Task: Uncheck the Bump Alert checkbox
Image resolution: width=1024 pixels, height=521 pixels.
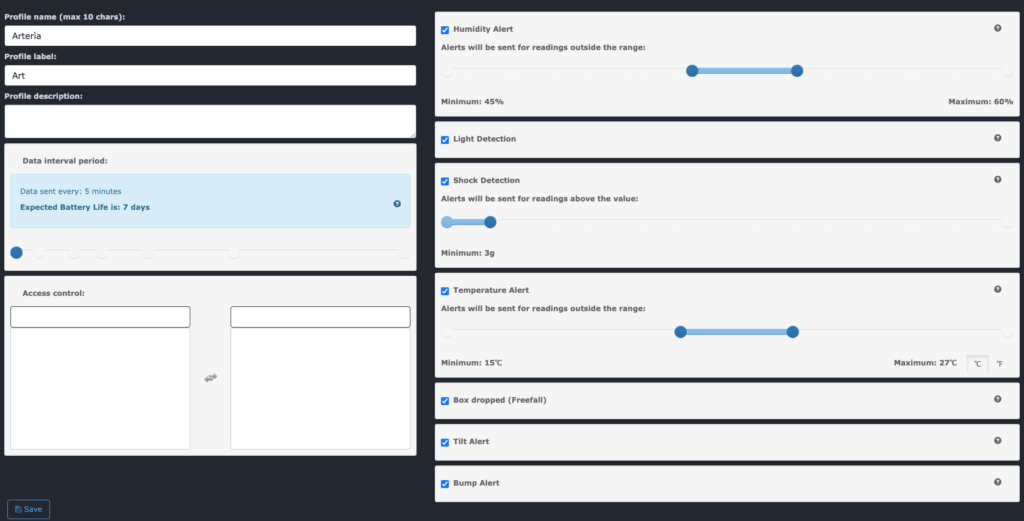Action: coord(445,484)
